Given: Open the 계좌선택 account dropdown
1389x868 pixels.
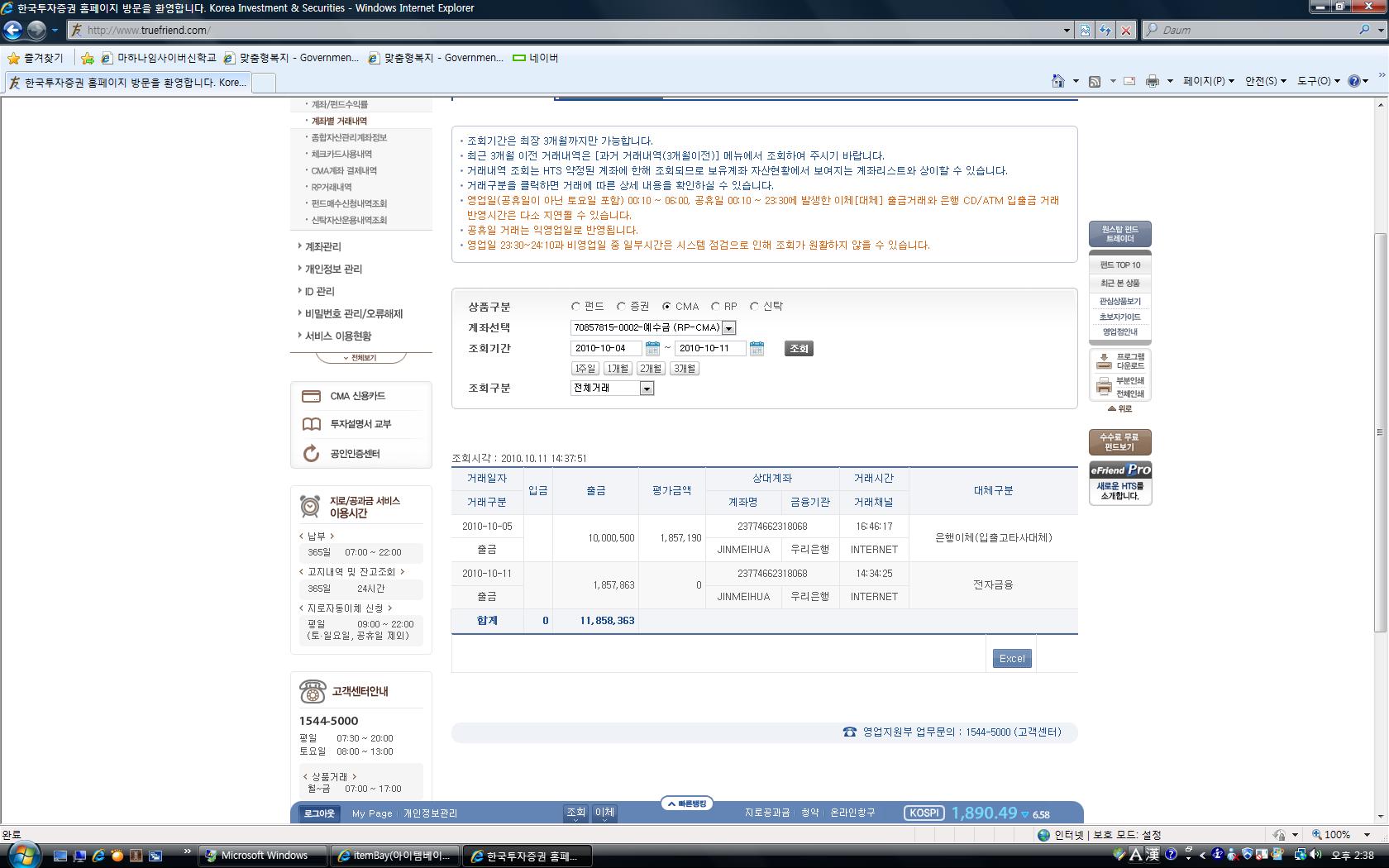Looking at the screenshot, I should (728, 328).
